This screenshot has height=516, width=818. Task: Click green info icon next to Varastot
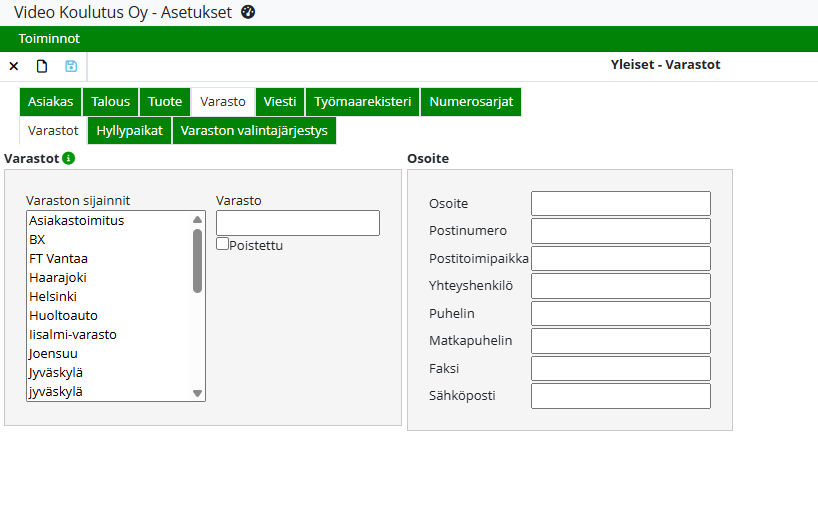click(69, 158)
